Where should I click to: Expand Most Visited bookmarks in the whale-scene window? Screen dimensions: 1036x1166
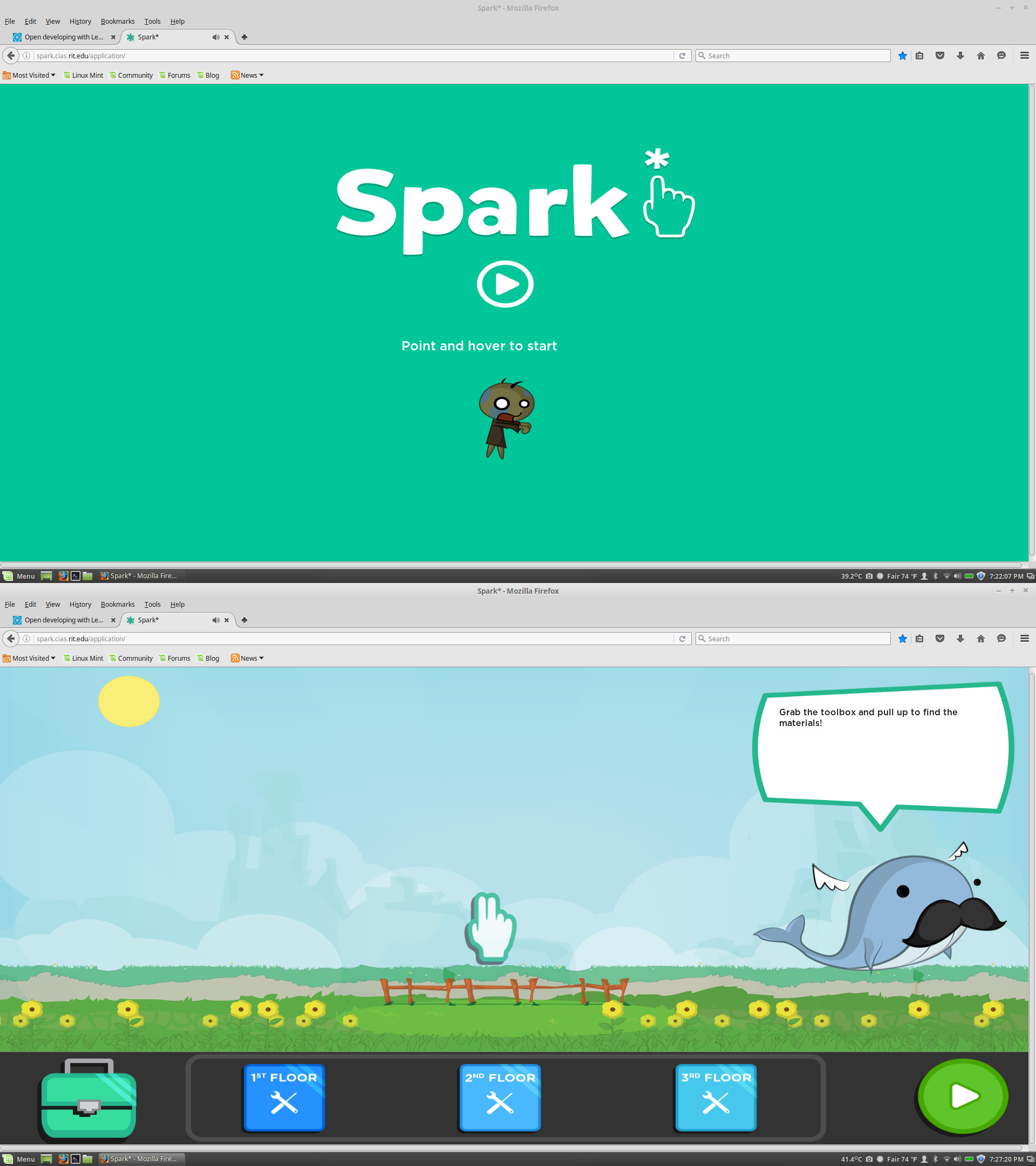tap(29, 658)
